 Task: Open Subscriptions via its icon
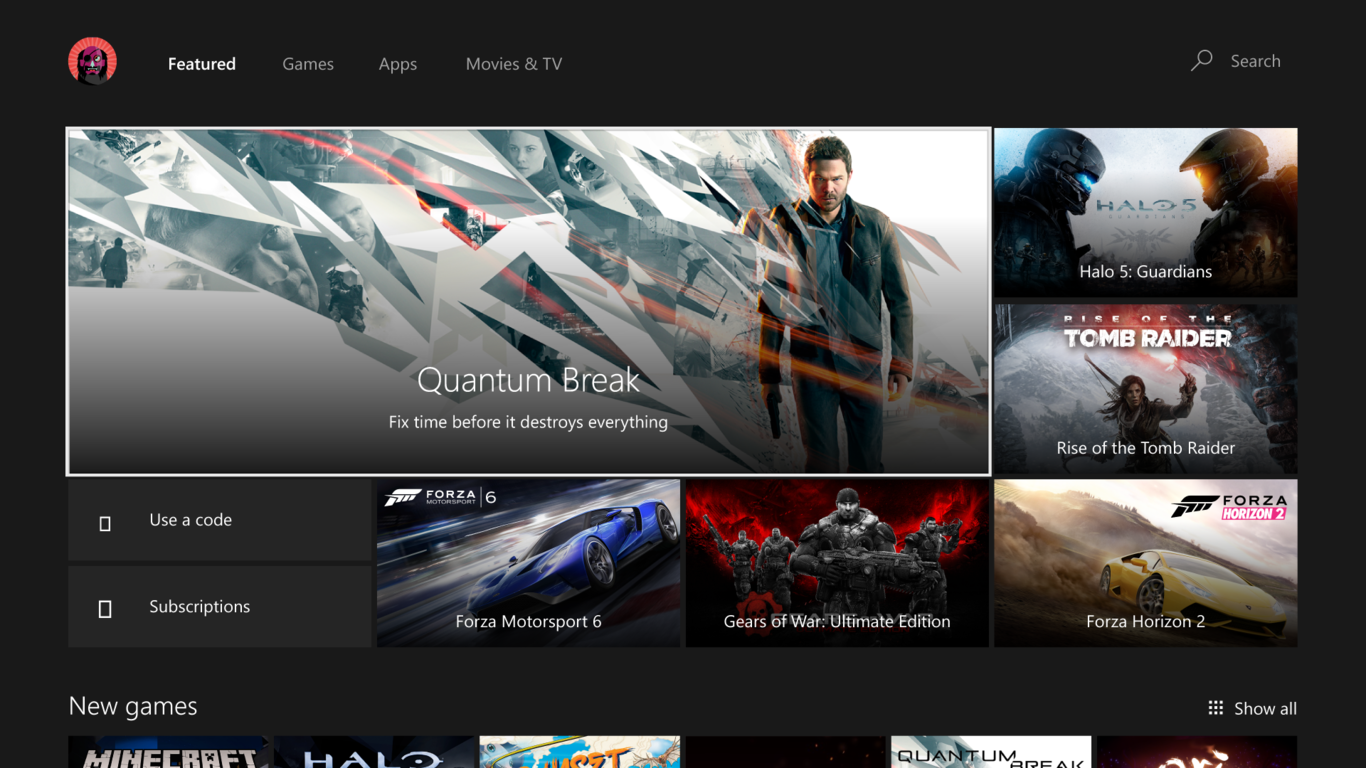pyautogui.click(x=105, y=607)
